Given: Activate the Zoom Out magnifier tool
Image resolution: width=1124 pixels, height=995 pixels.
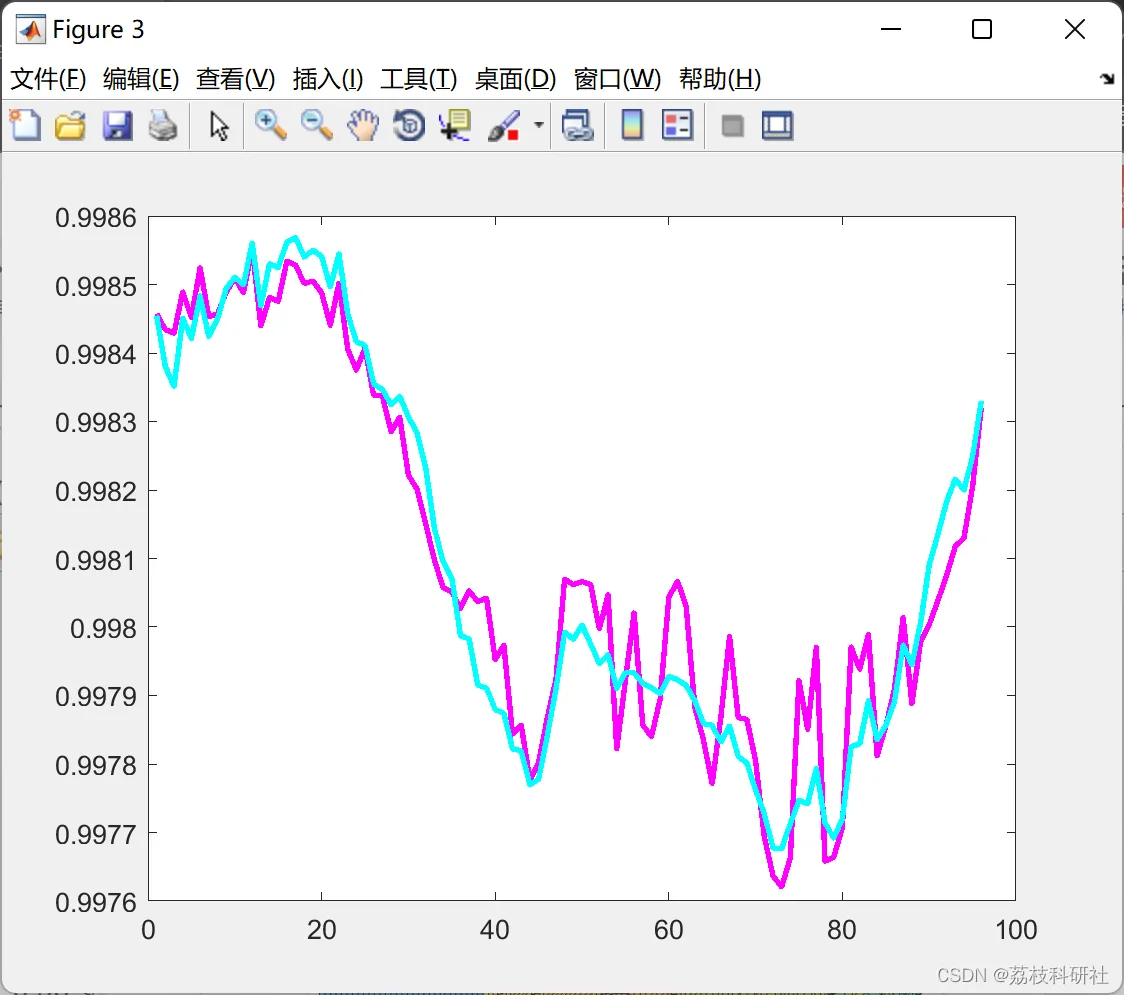Looking at the screenshot, I should click(x=316, y=125).
